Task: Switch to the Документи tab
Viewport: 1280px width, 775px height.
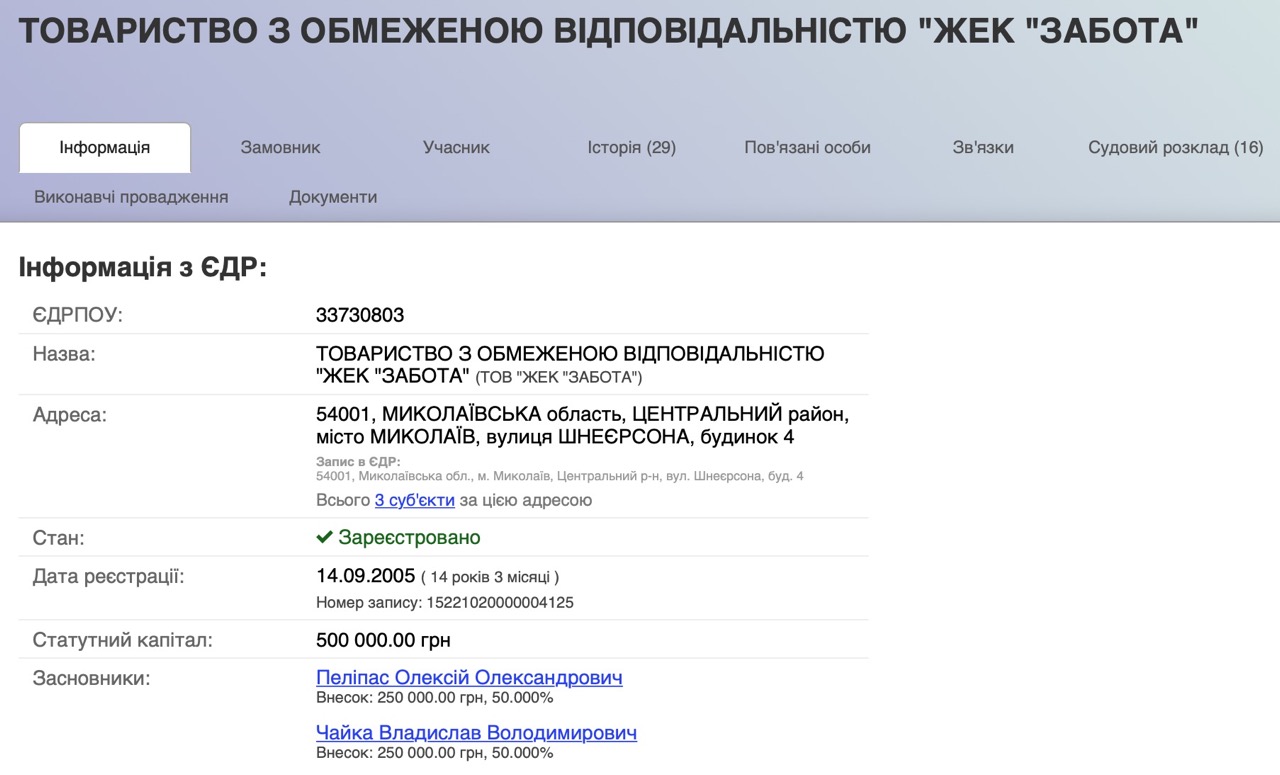Action: click(x=333, y=197)
